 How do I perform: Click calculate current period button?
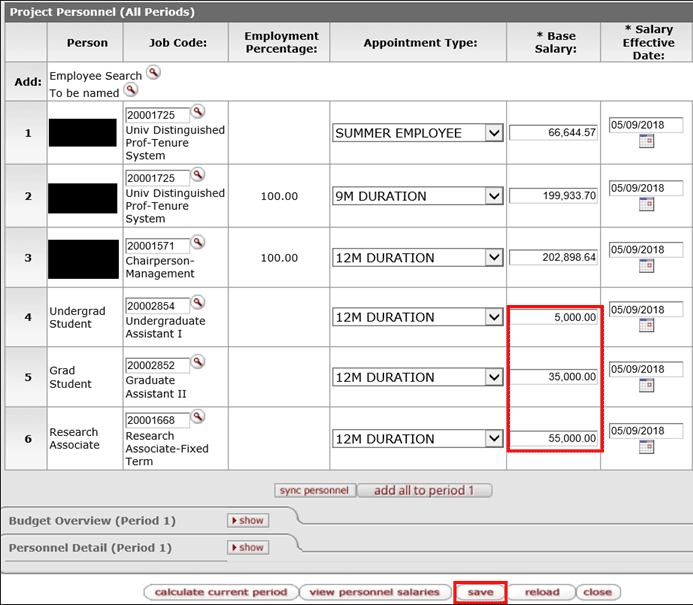[x=221, y=592]
